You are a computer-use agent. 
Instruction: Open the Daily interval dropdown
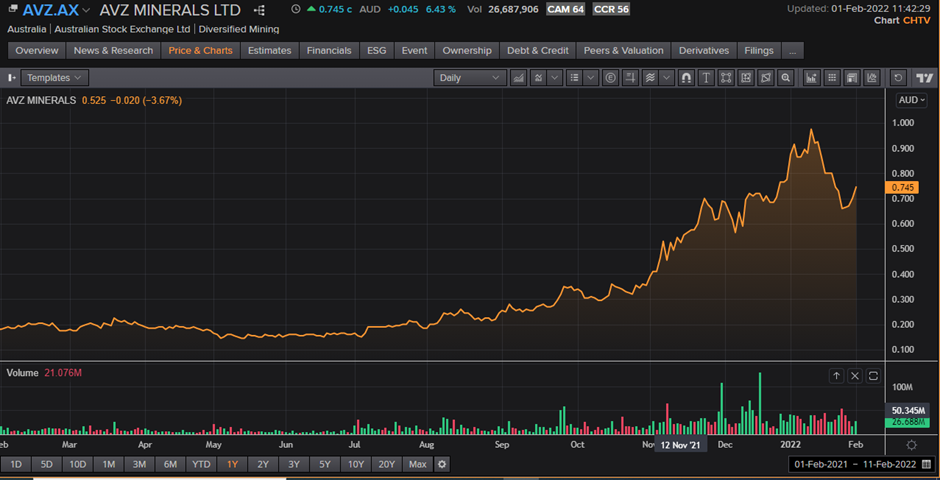tap(469, 78)
